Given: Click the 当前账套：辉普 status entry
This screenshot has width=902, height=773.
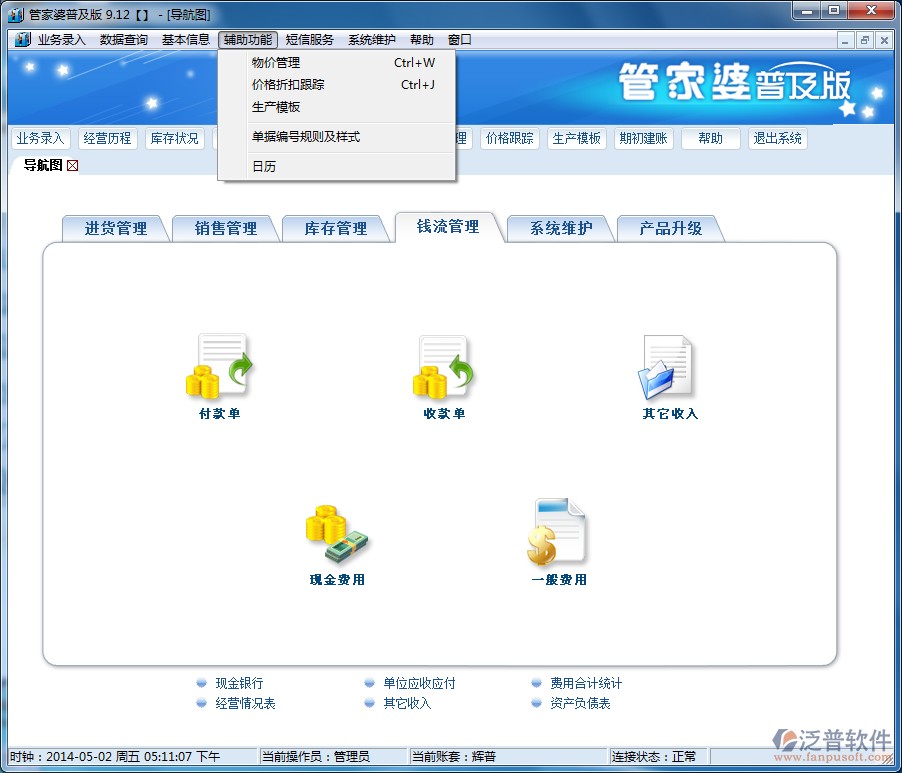Looking at the screenshot, I should coord(508,756).
